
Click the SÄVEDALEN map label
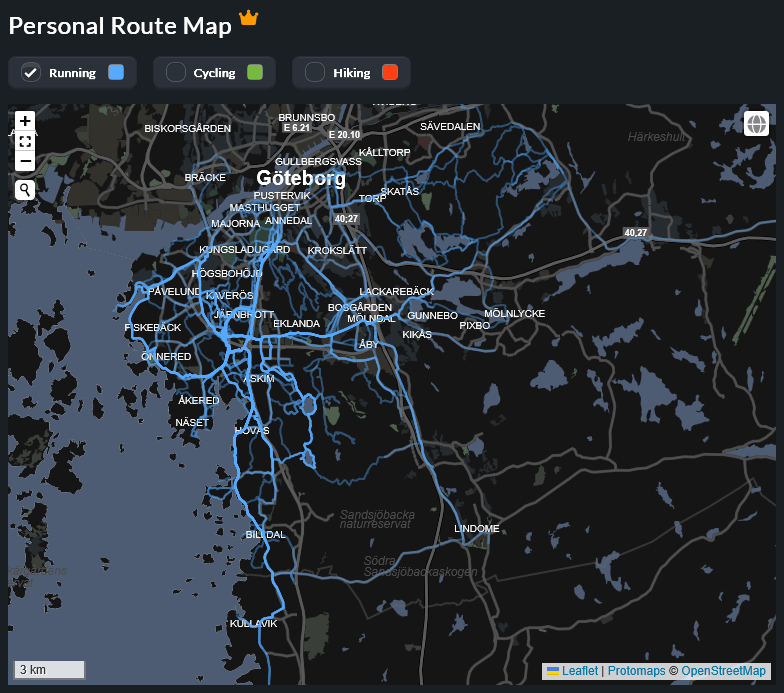coord(450,126)
